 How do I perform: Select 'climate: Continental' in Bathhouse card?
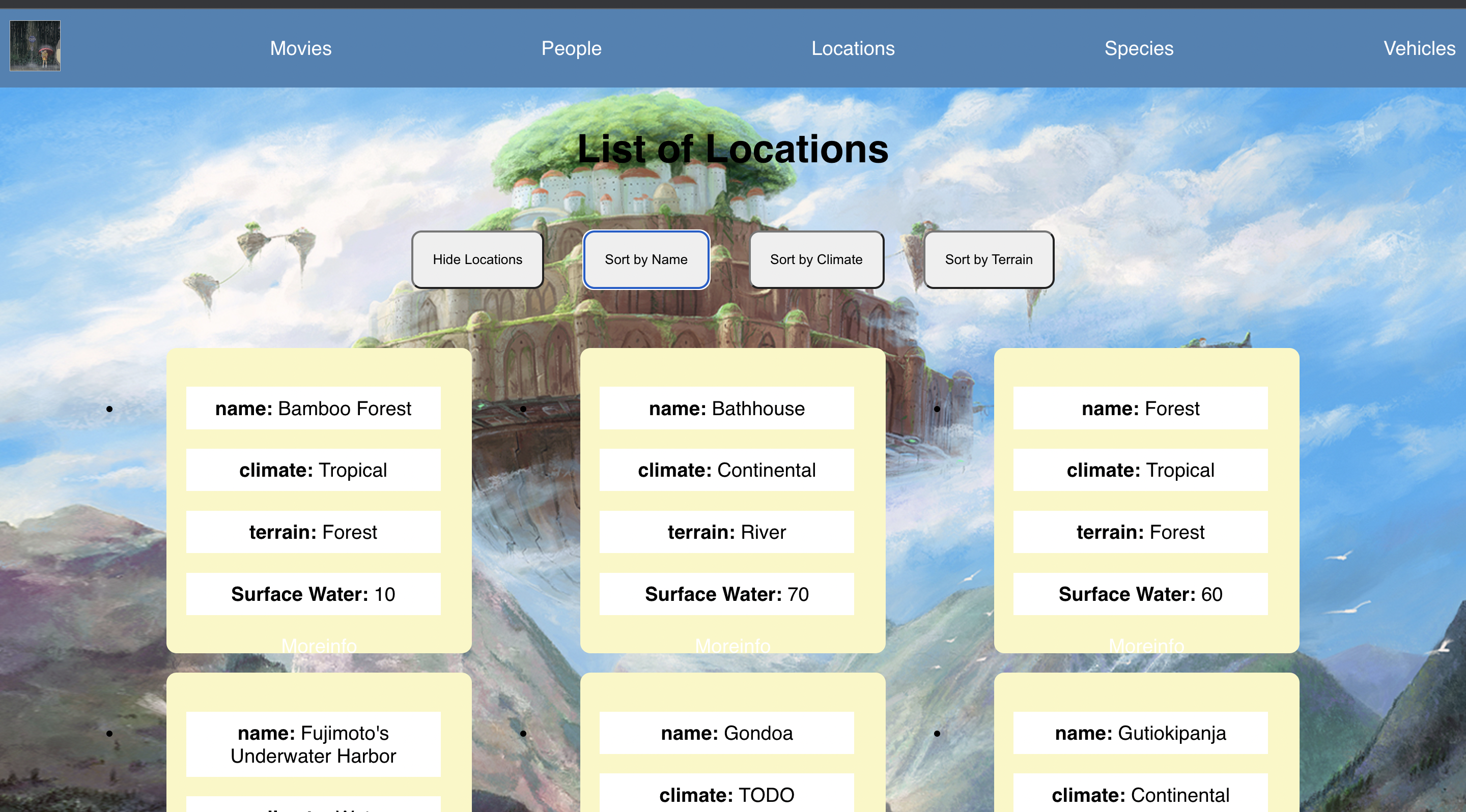[727, 470]
